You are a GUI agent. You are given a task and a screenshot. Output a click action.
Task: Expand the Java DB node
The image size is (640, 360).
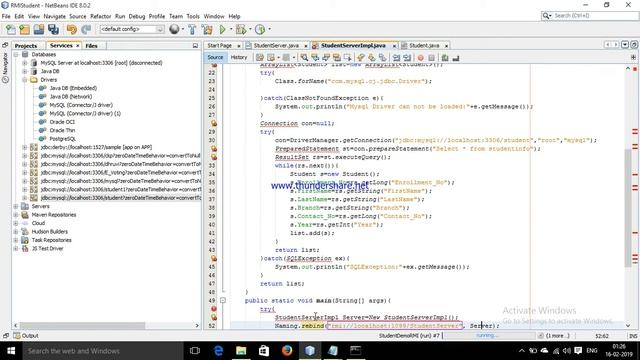pyautogui.click(x=24, y=71)
